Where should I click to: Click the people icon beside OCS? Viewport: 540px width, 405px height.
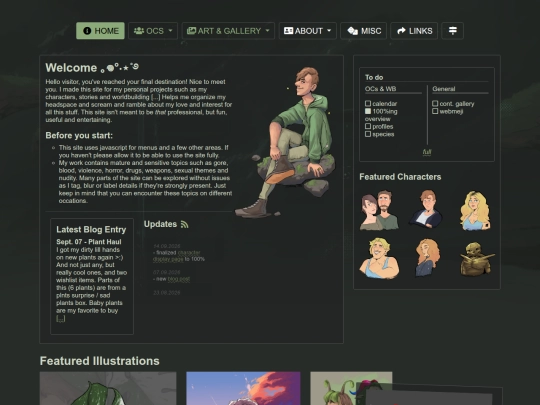coord(139,31)
